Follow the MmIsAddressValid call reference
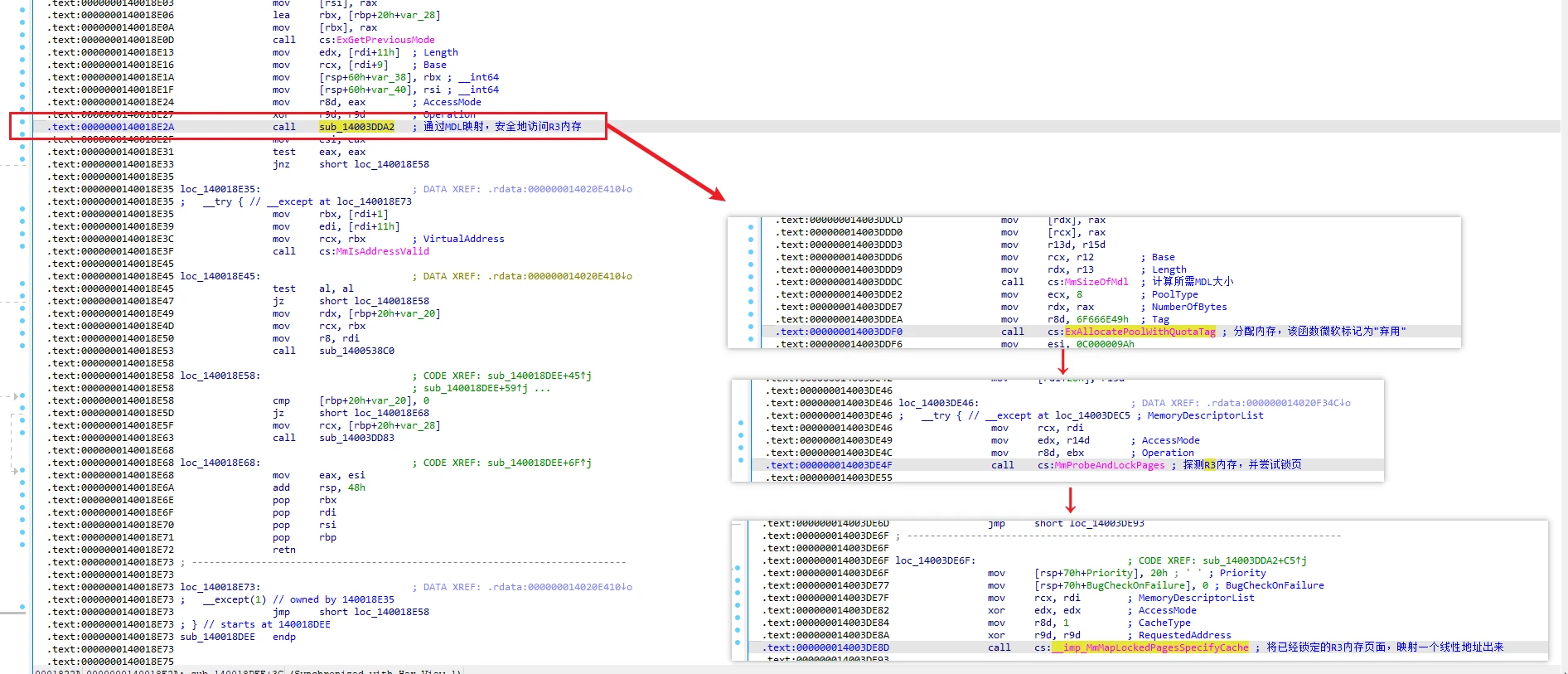The image size is (1568, 674). tap(383, 251)
